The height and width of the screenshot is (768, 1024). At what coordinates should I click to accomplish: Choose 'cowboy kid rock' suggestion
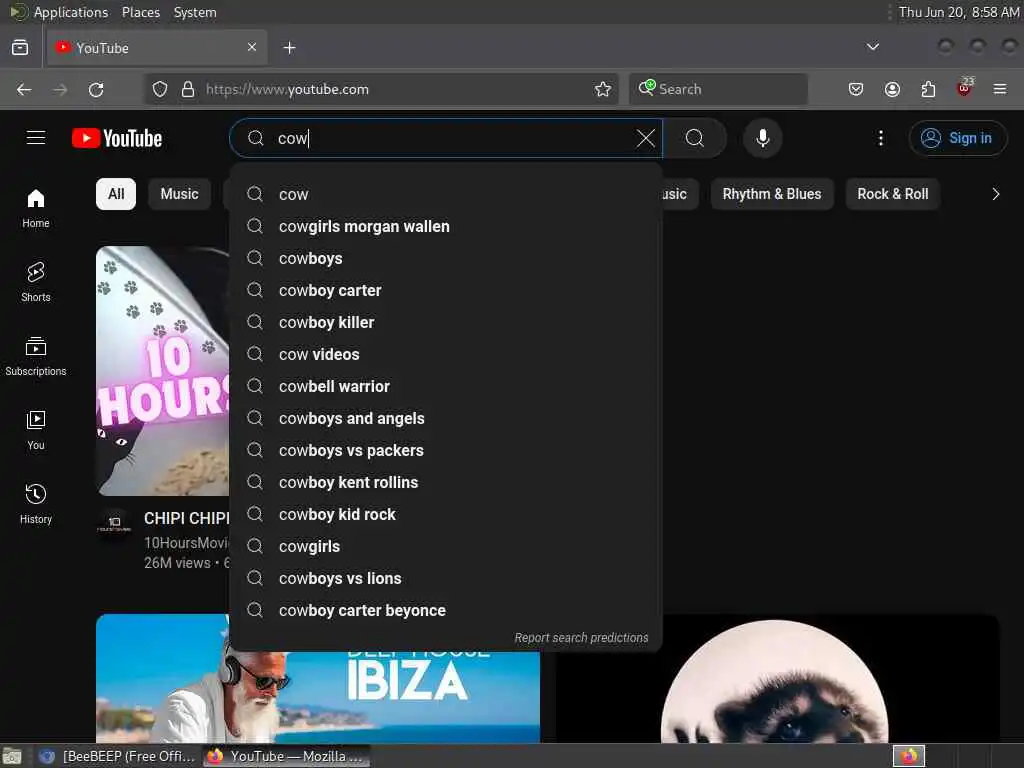click(446, 514)
